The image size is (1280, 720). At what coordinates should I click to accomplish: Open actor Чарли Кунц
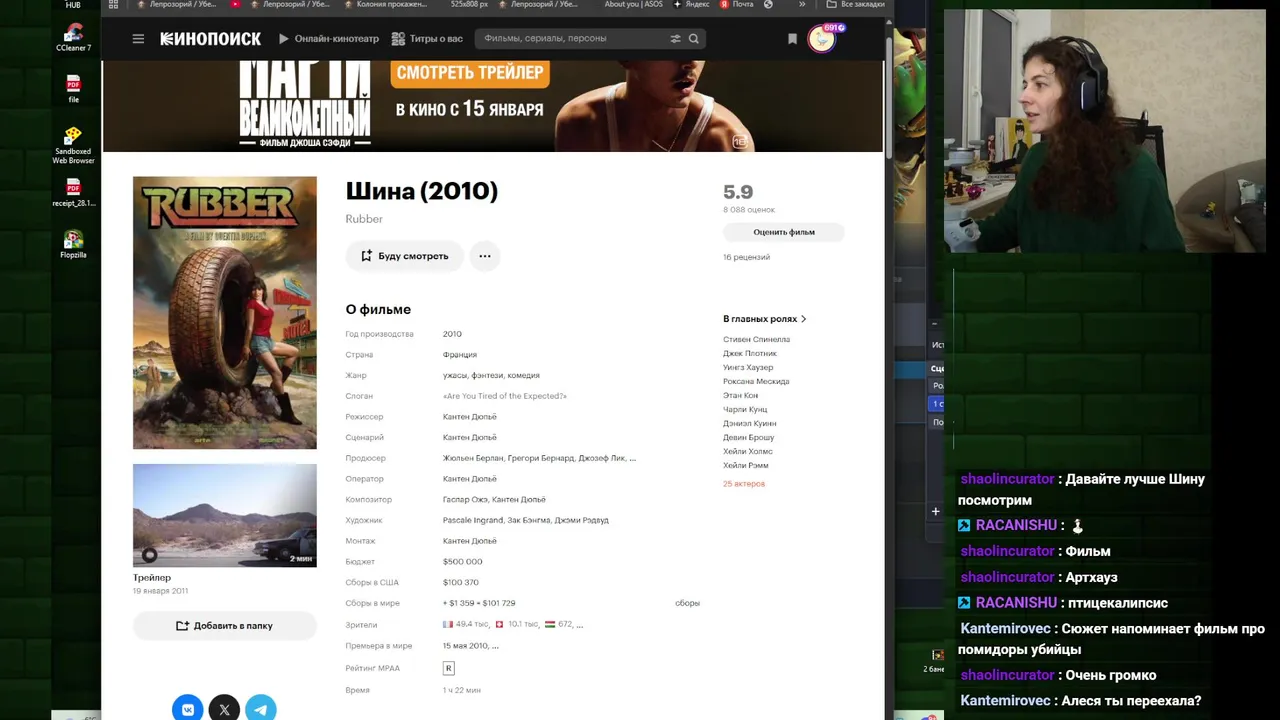[x=745, y=410]
